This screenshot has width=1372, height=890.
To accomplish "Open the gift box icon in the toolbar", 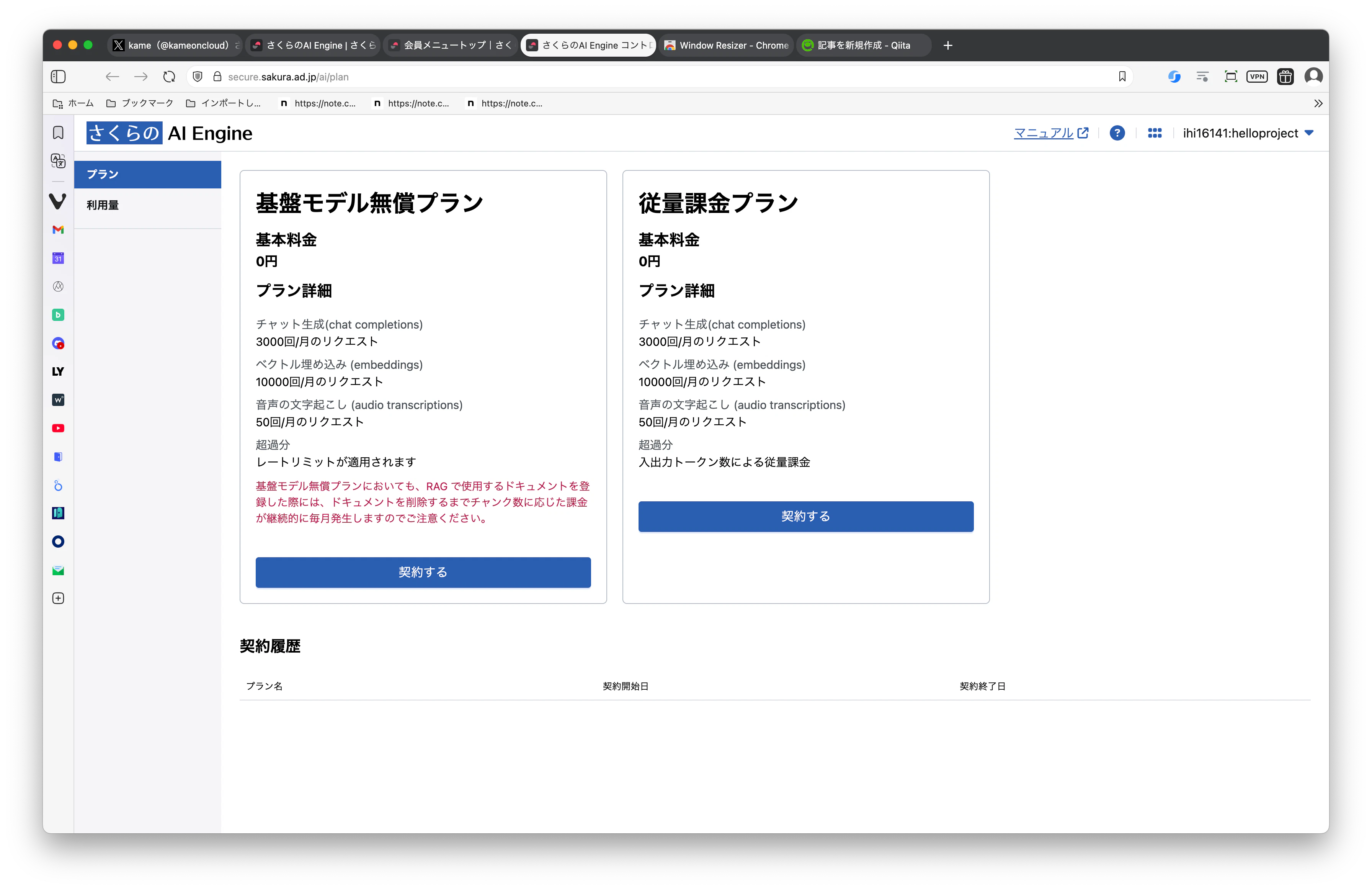I will point(1285,77).
